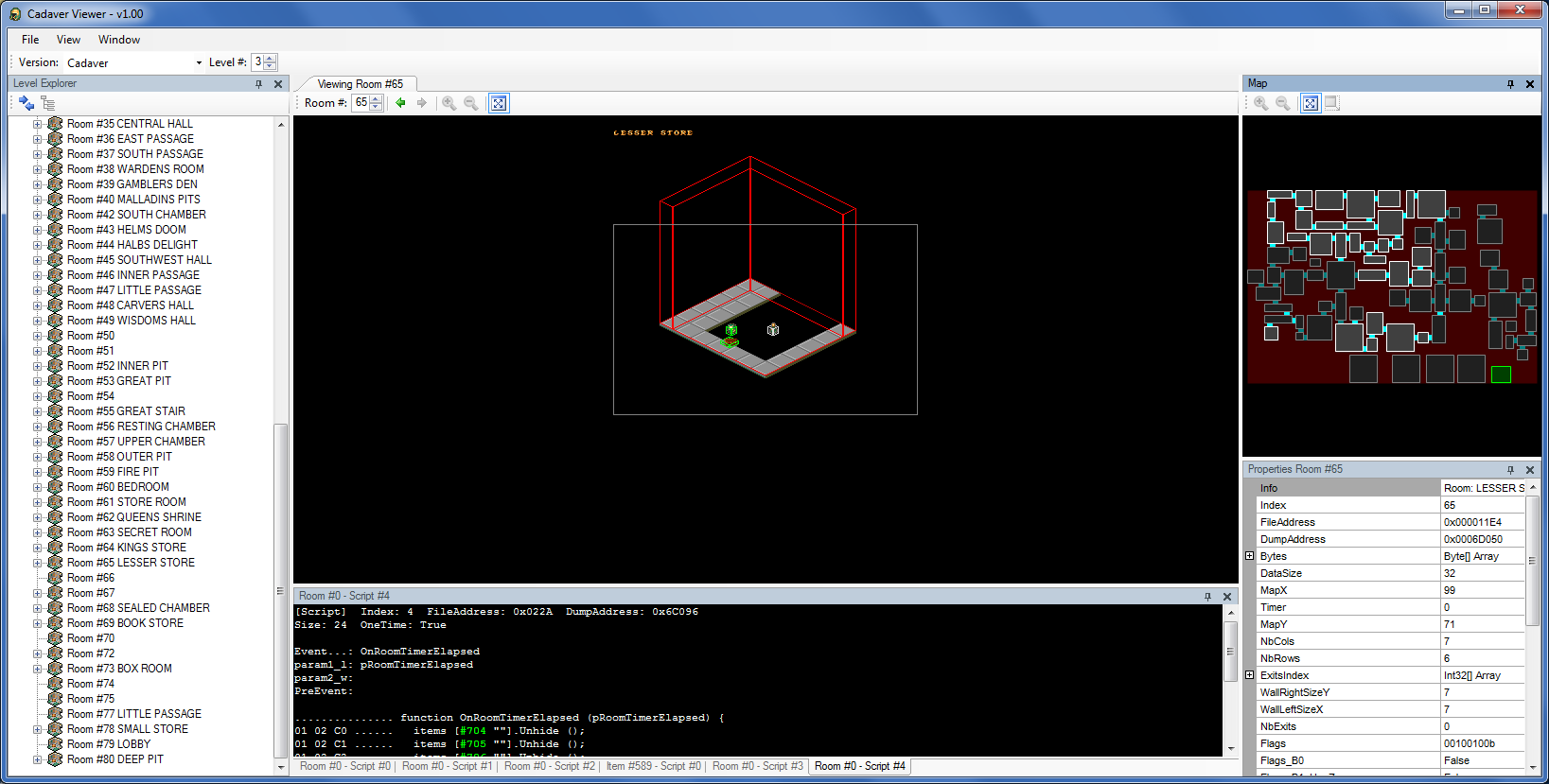Click the Room #60 BEDROOM node icon
The height and width of the screenshot is (784, 1549).
55,487
